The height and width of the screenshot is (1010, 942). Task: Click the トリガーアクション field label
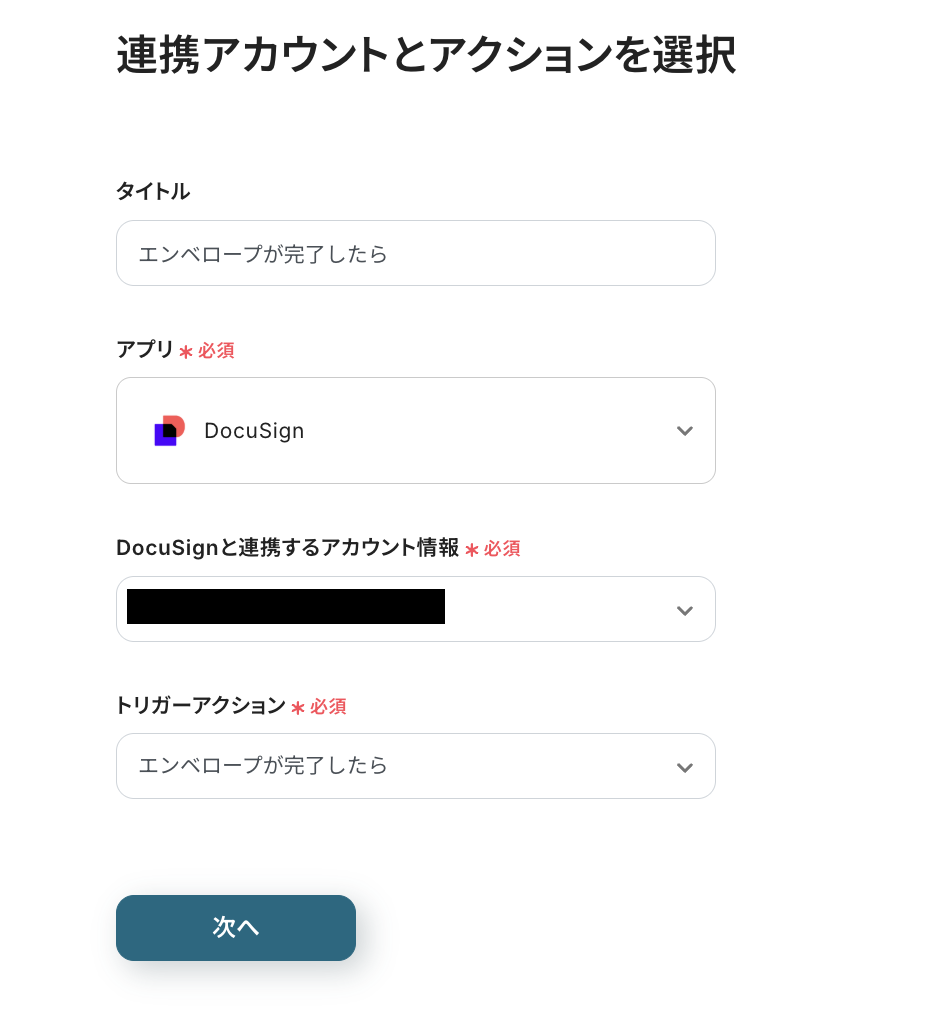201,705
